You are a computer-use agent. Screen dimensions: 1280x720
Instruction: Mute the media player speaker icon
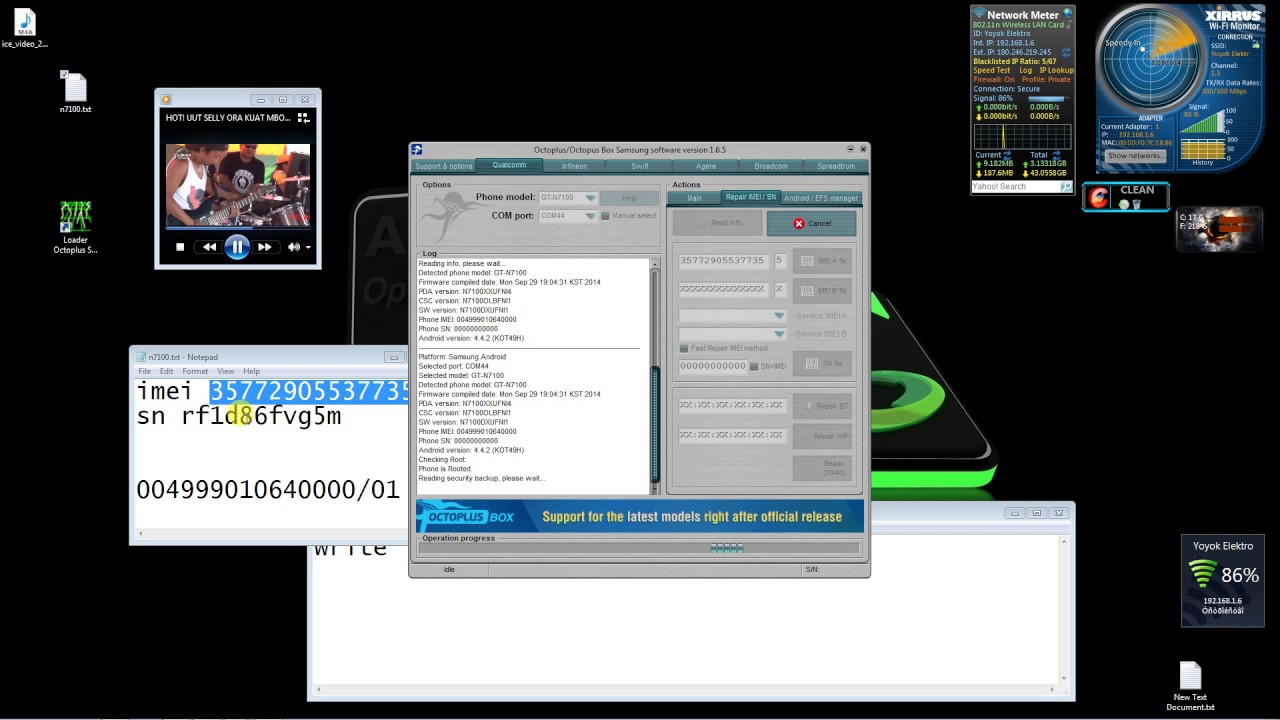pyautogui.click(x=294, y=247)
